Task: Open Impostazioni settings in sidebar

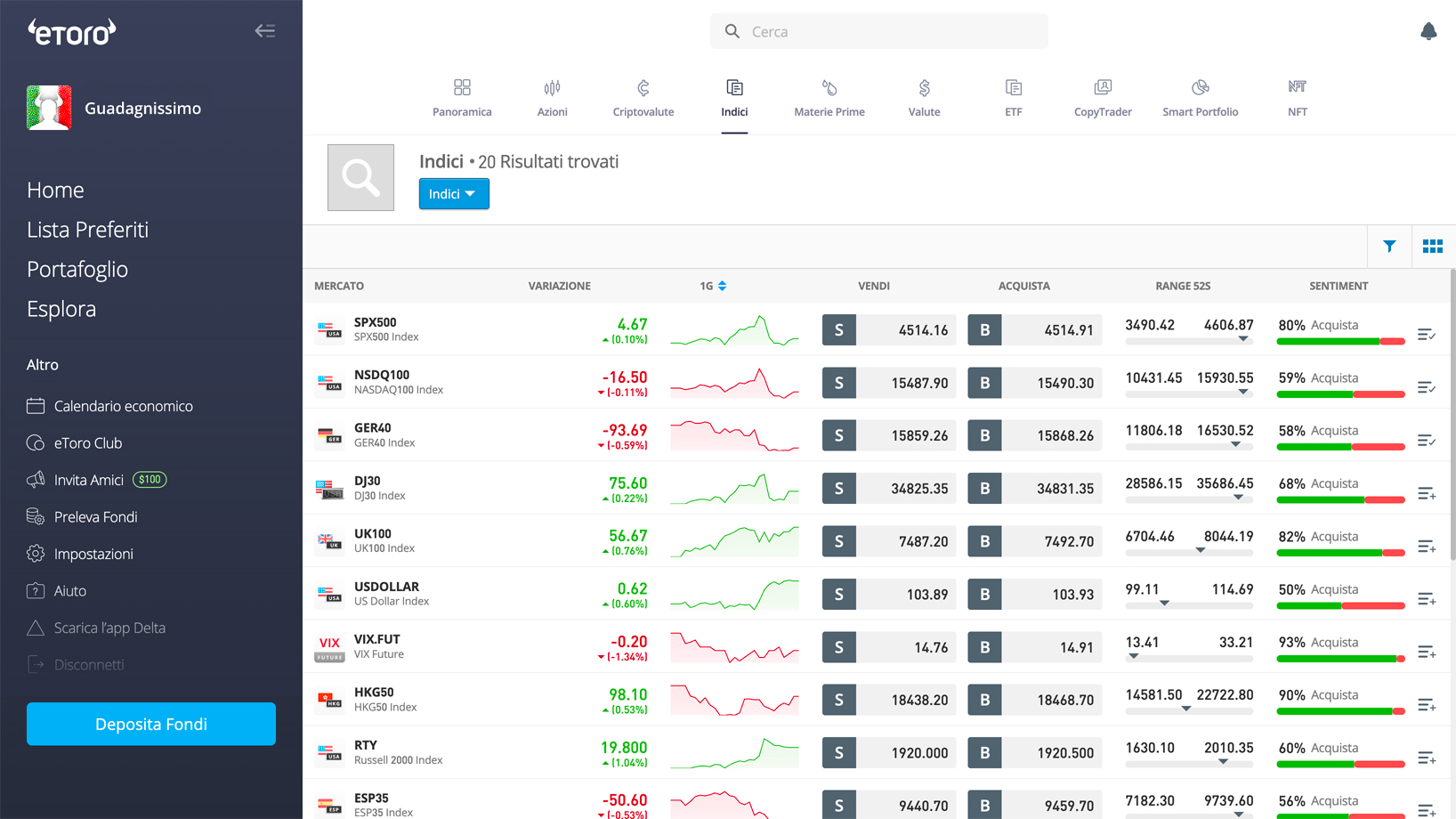Action: coord(93,554)
